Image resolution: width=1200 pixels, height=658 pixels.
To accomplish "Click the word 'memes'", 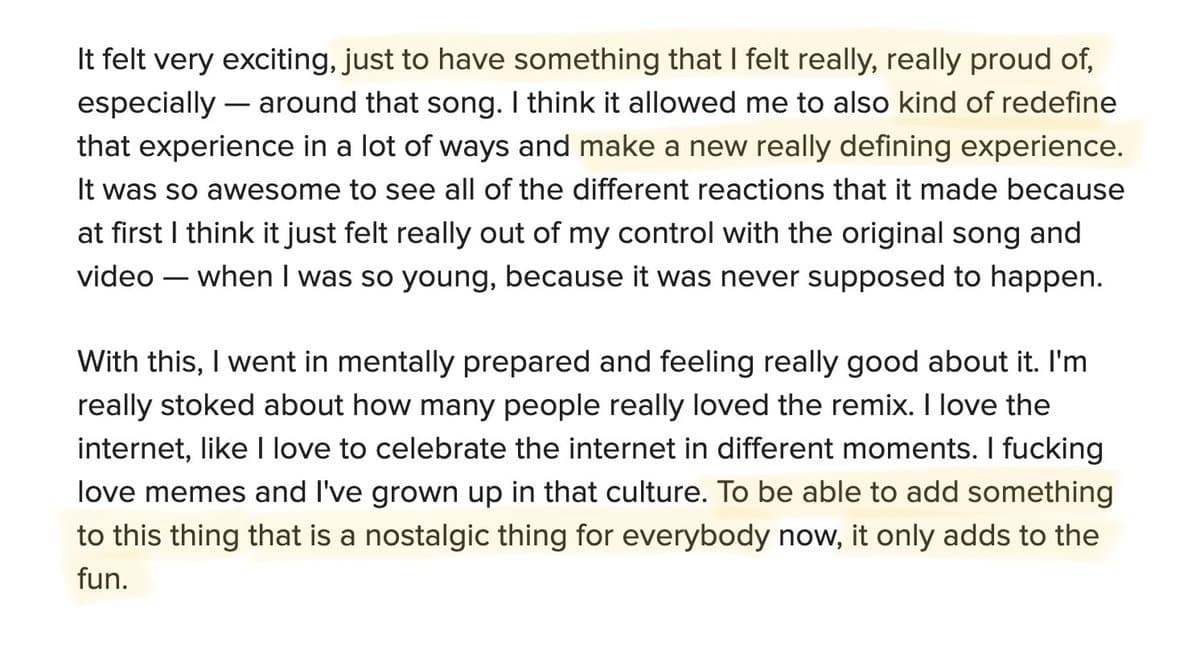I will [x=182, y=492].
